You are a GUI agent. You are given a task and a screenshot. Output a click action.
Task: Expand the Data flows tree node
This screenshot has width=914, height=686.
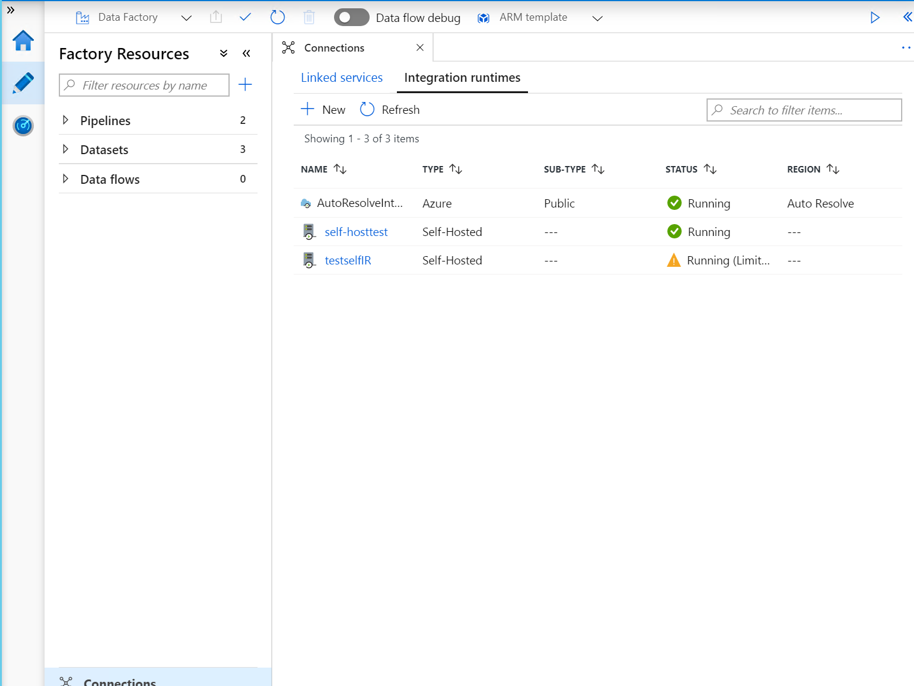[65, 179]
